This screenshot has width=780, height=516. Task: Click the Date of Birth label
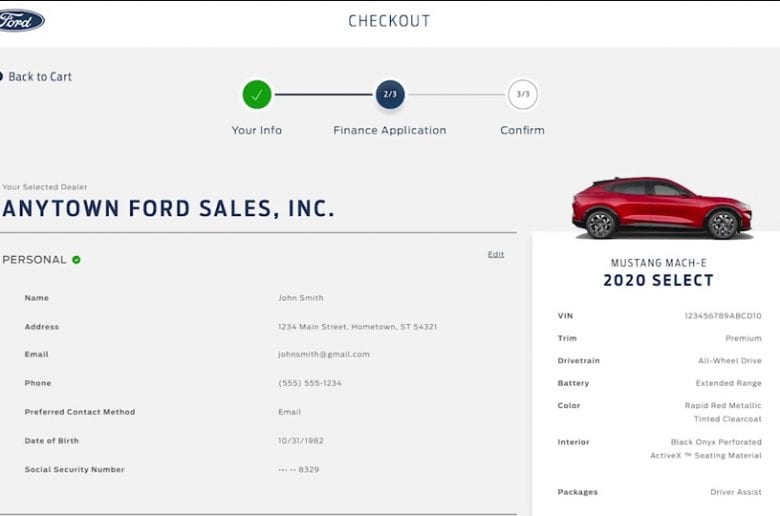(52, 440)
